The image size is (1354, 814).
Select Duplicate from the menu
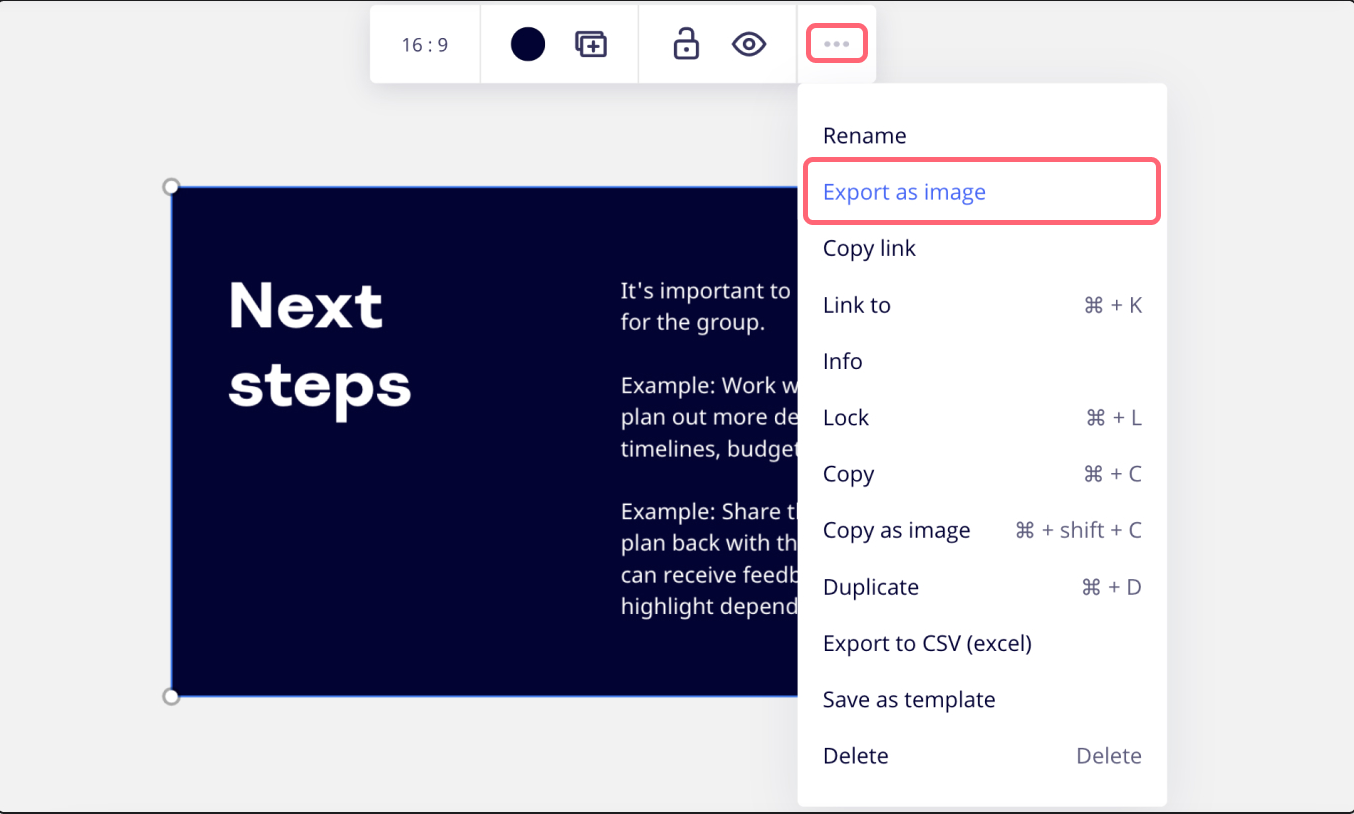tap(871, 587)
